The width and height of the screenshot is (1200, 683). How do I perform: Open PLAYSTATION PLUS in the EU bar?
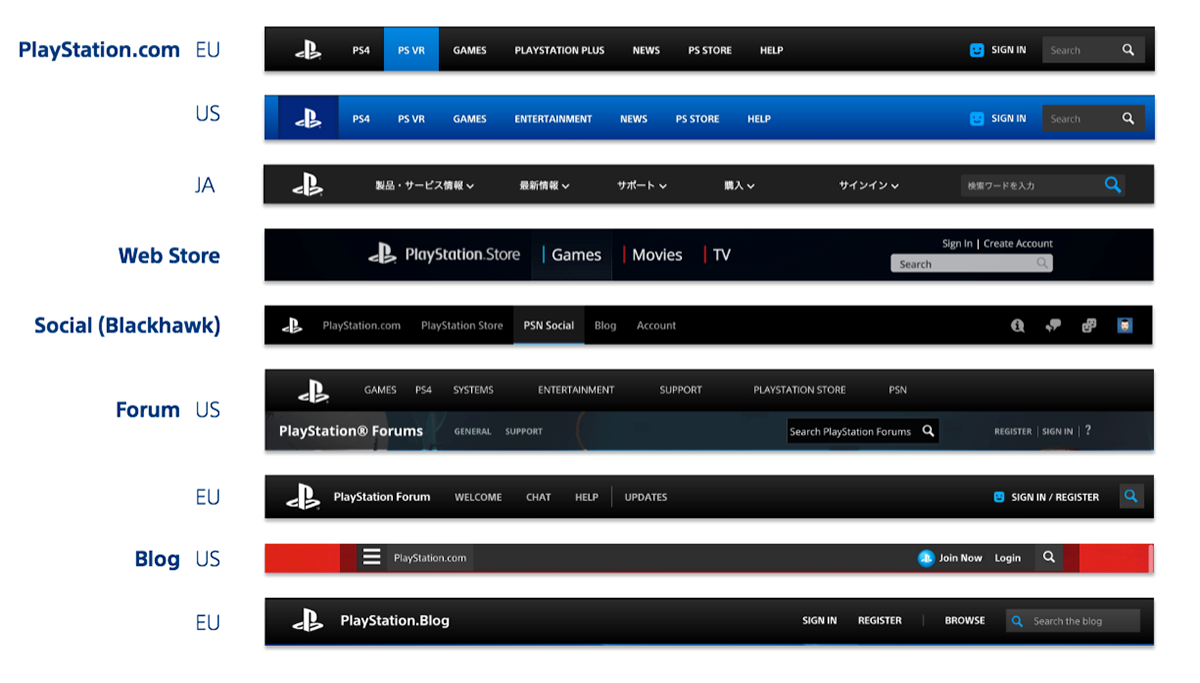[x=560, y=51]
